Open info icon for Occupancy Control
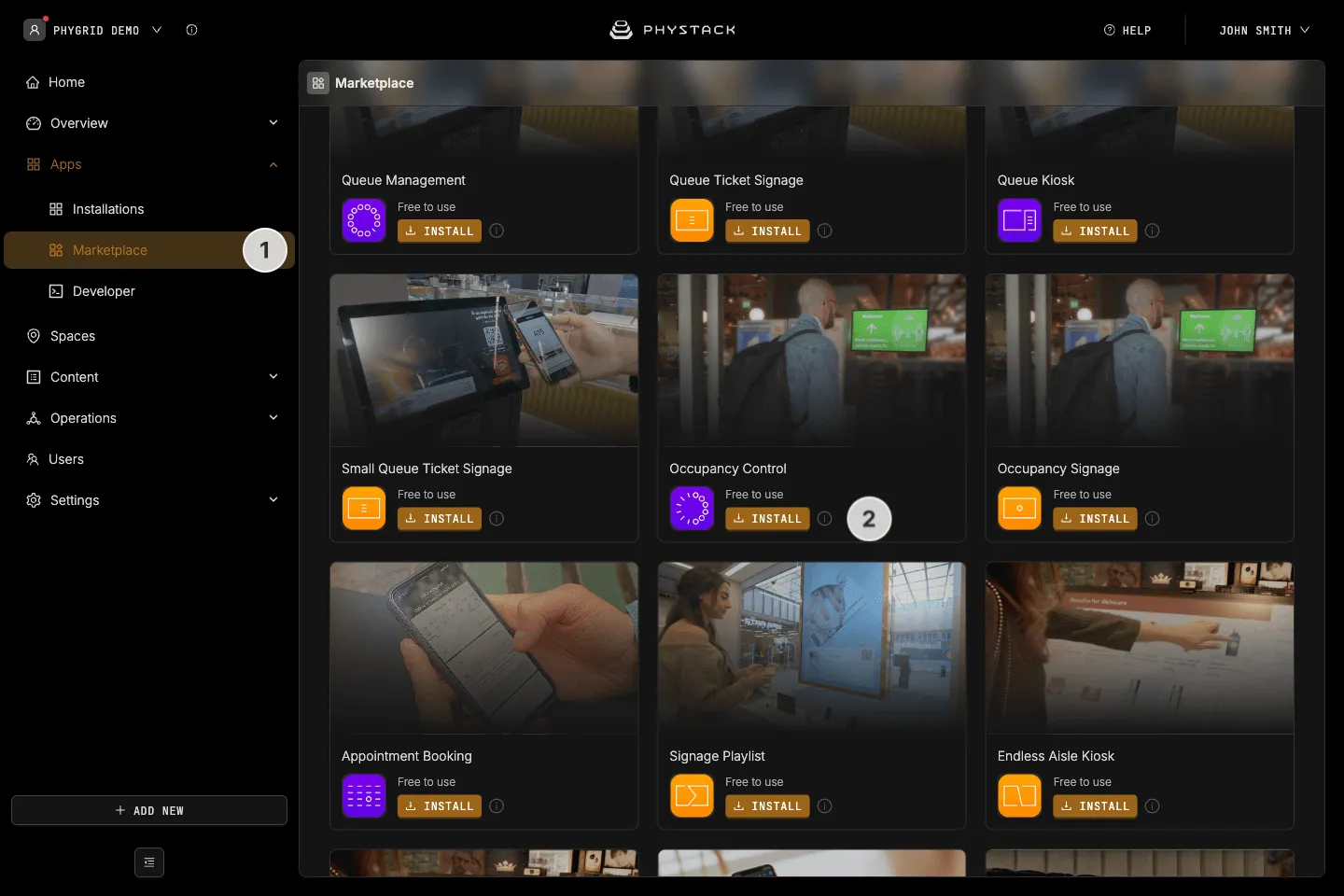This screenshot has width=1344, height=896. click(x=824, y=518)
